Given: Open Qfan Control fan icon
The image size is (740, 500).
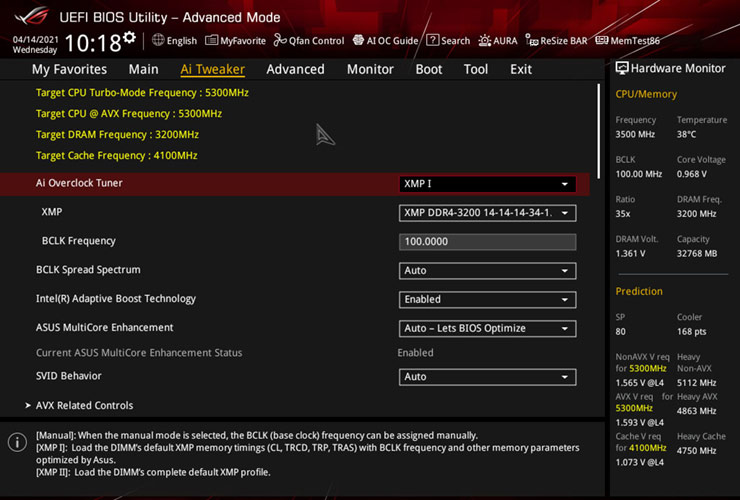Looking at the screenshot, I should pos(280,41).
